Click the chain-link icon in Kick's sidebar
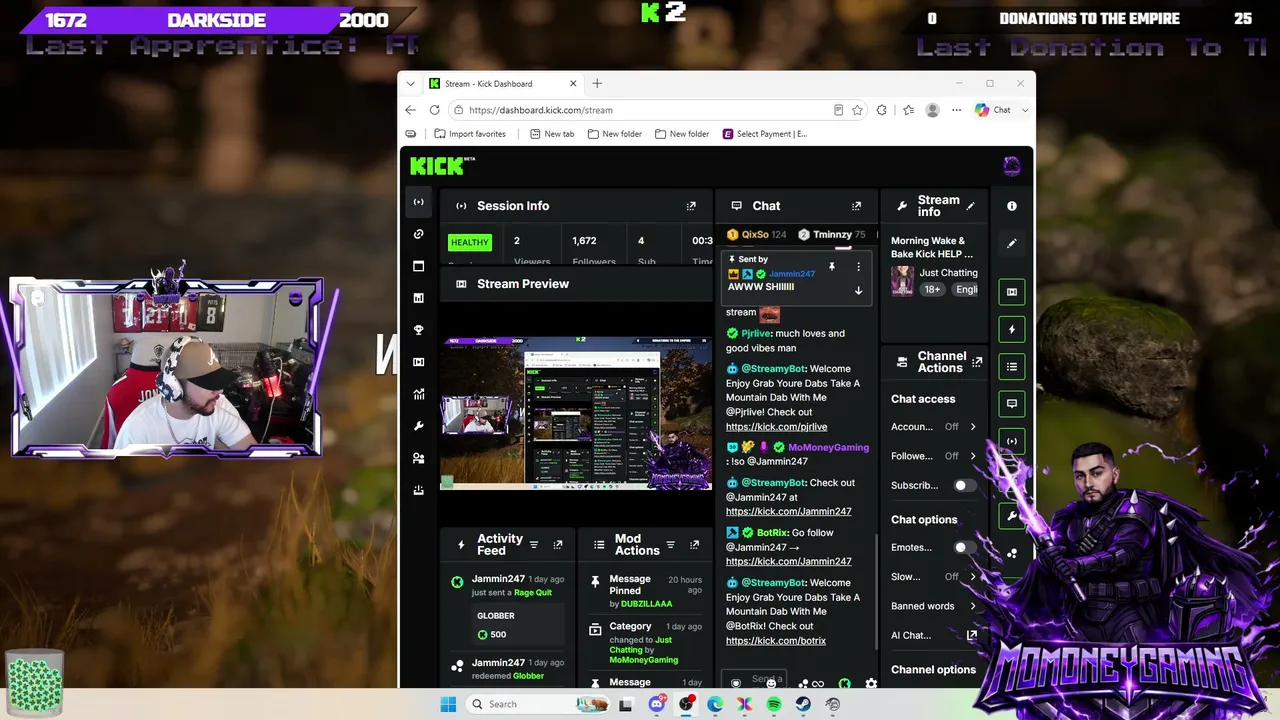Image resolution: width=1280 pixels, height=720 pixels. click(x=419, y=234)
